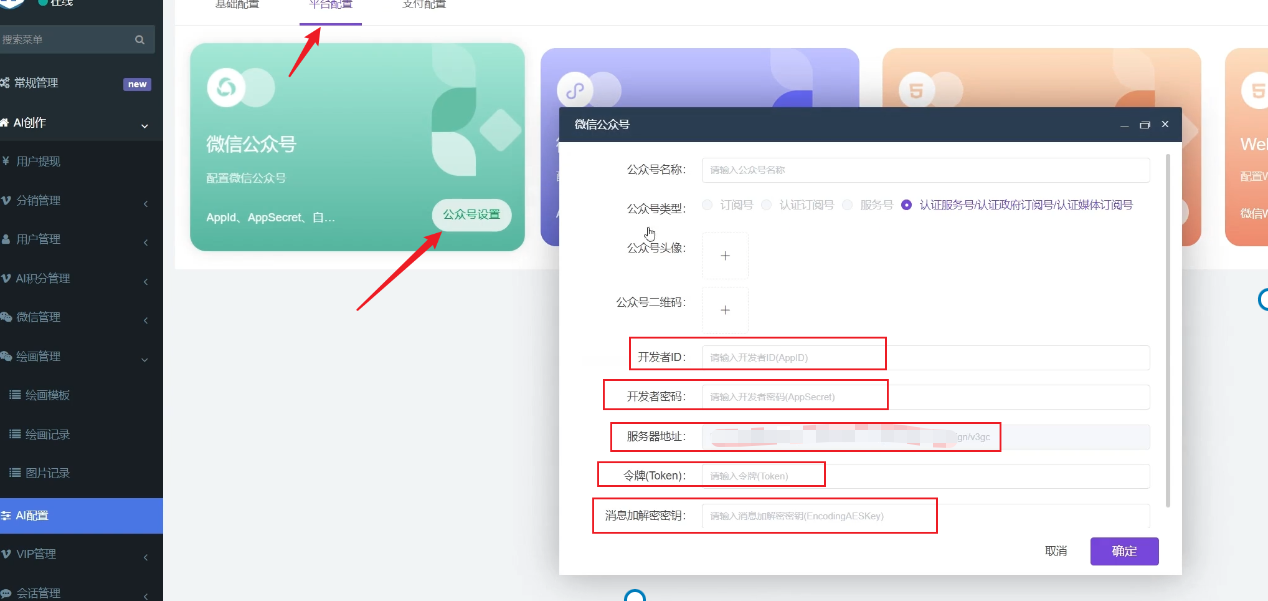This screenshot has height=601, width=1268.
Task: Click the 消息加解密密钥 EncodingAESKey input field
Action: pyautogui.click(x=926, y=516)
